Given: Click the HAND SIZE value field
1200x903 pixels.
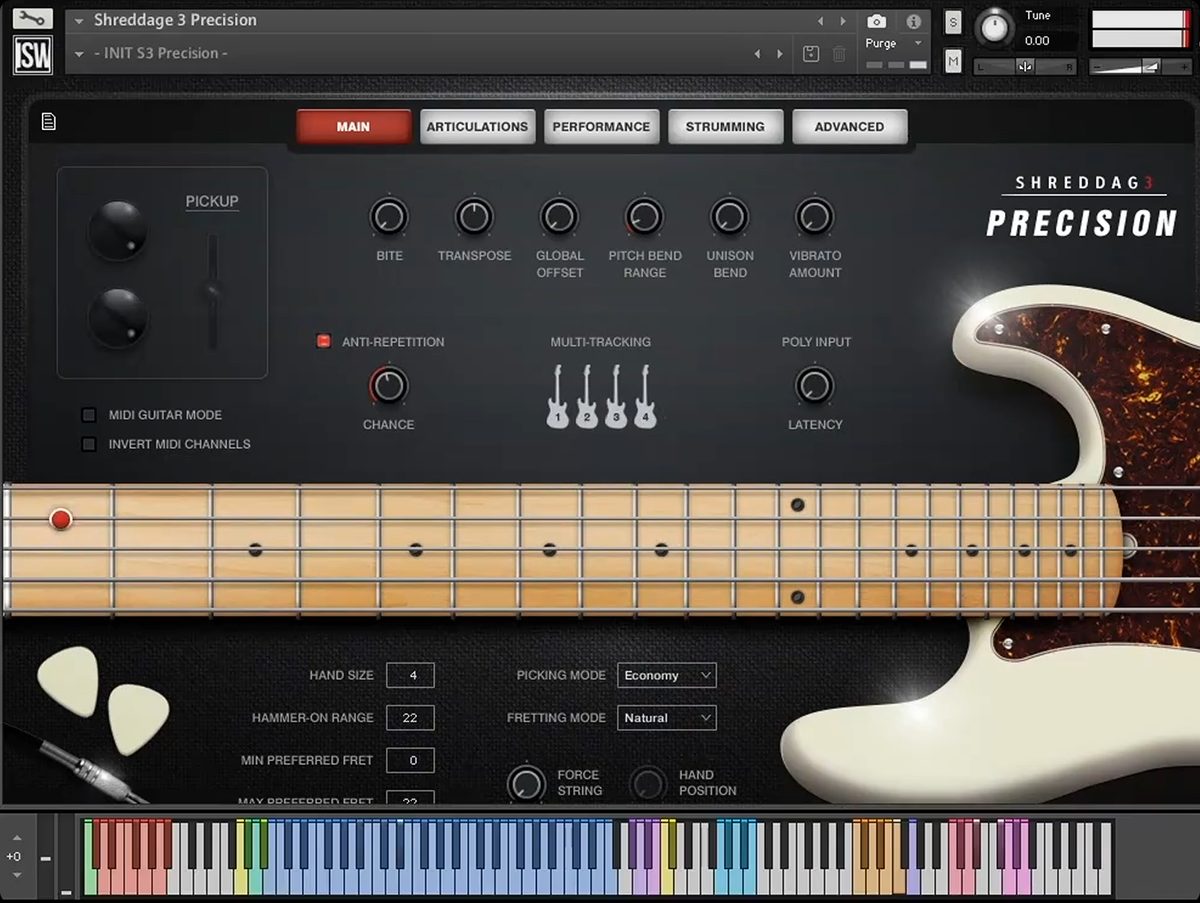Looking at the screenshot, I should tap(410, 675).
